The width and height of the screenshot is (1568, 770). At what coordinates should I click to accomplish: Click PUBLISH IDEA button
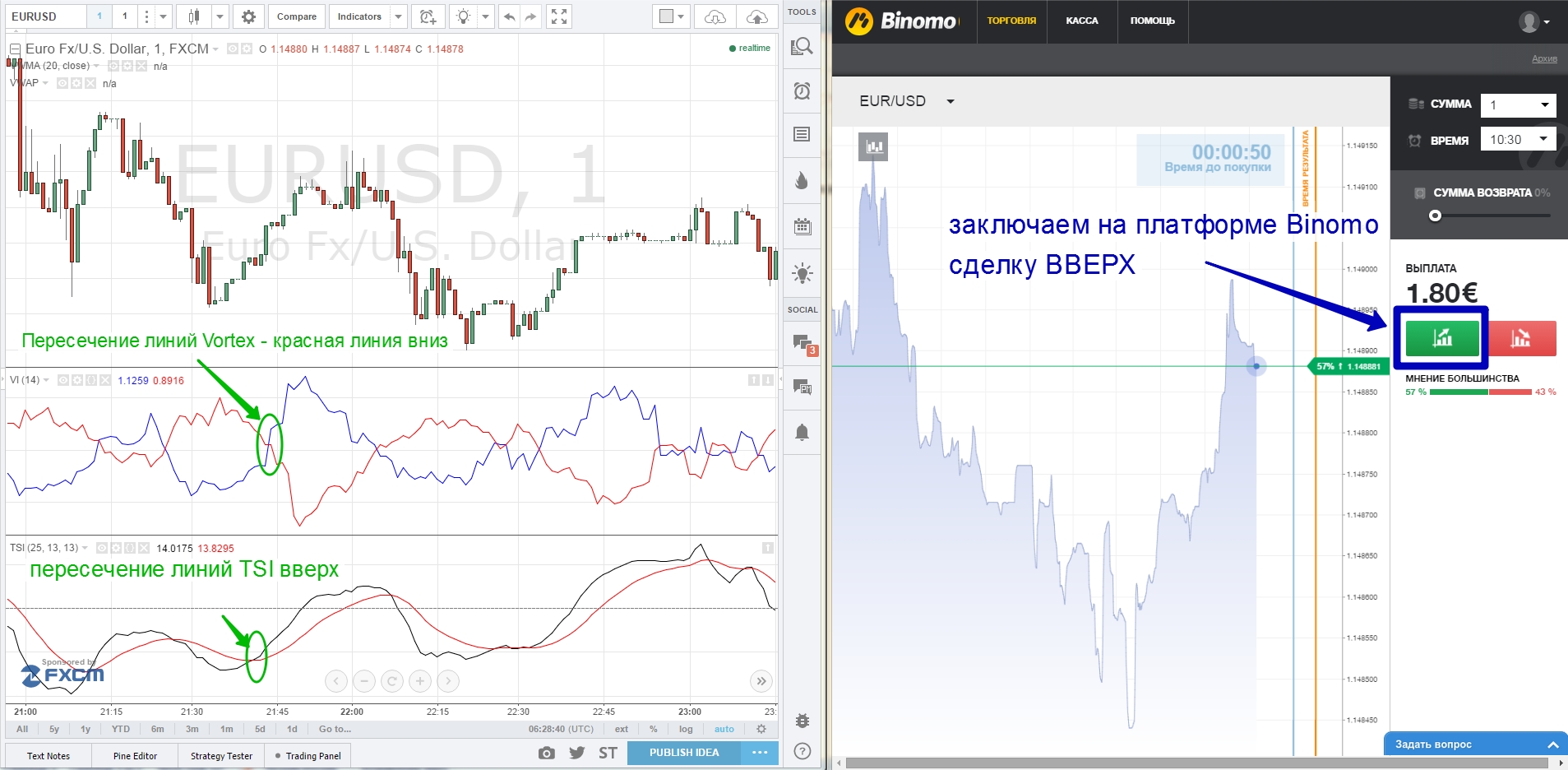pyautogui.click(x=684, y=753)
